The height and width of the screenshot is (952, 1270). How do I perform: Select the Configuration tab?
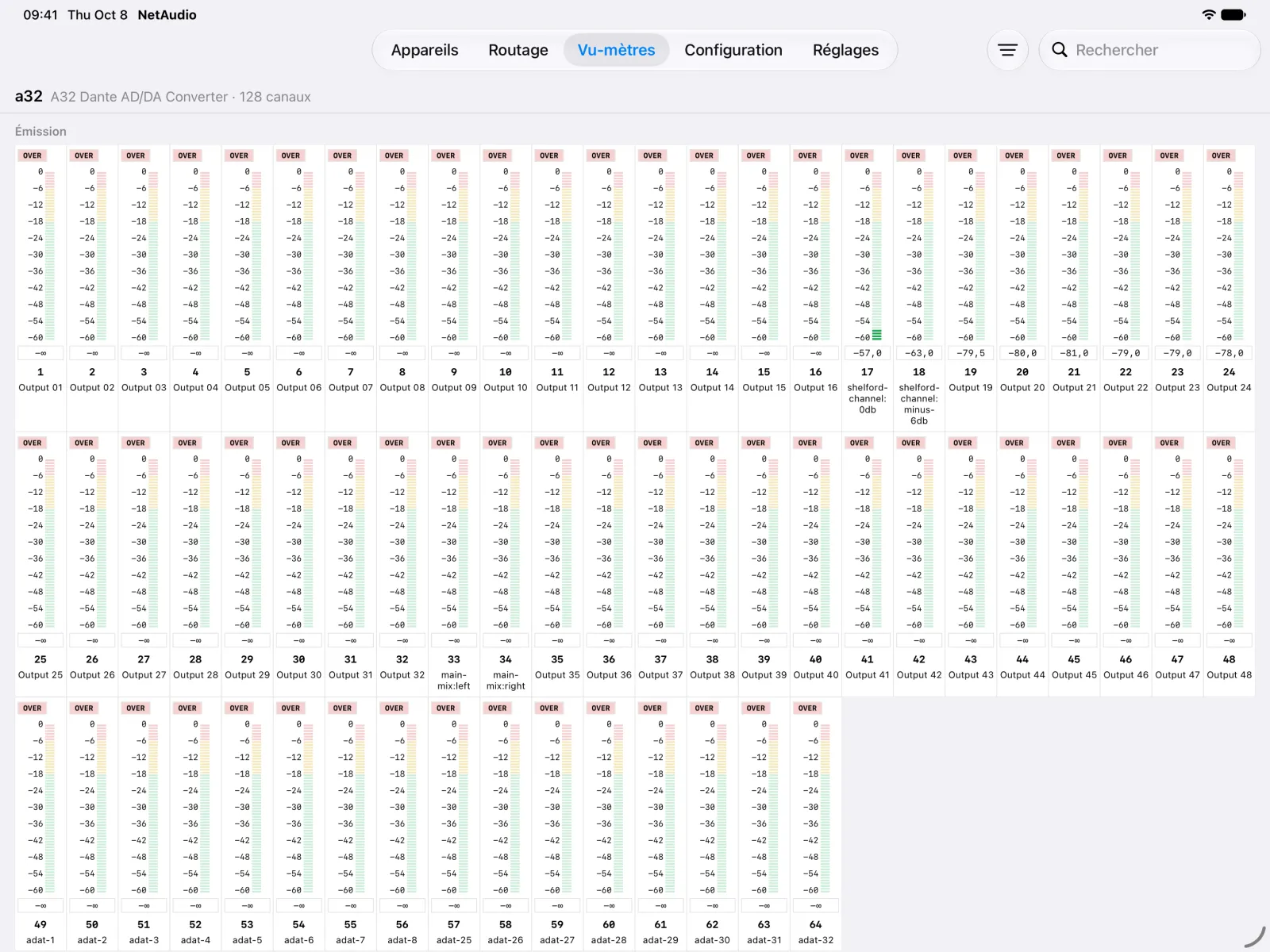(x=733, y=50)
